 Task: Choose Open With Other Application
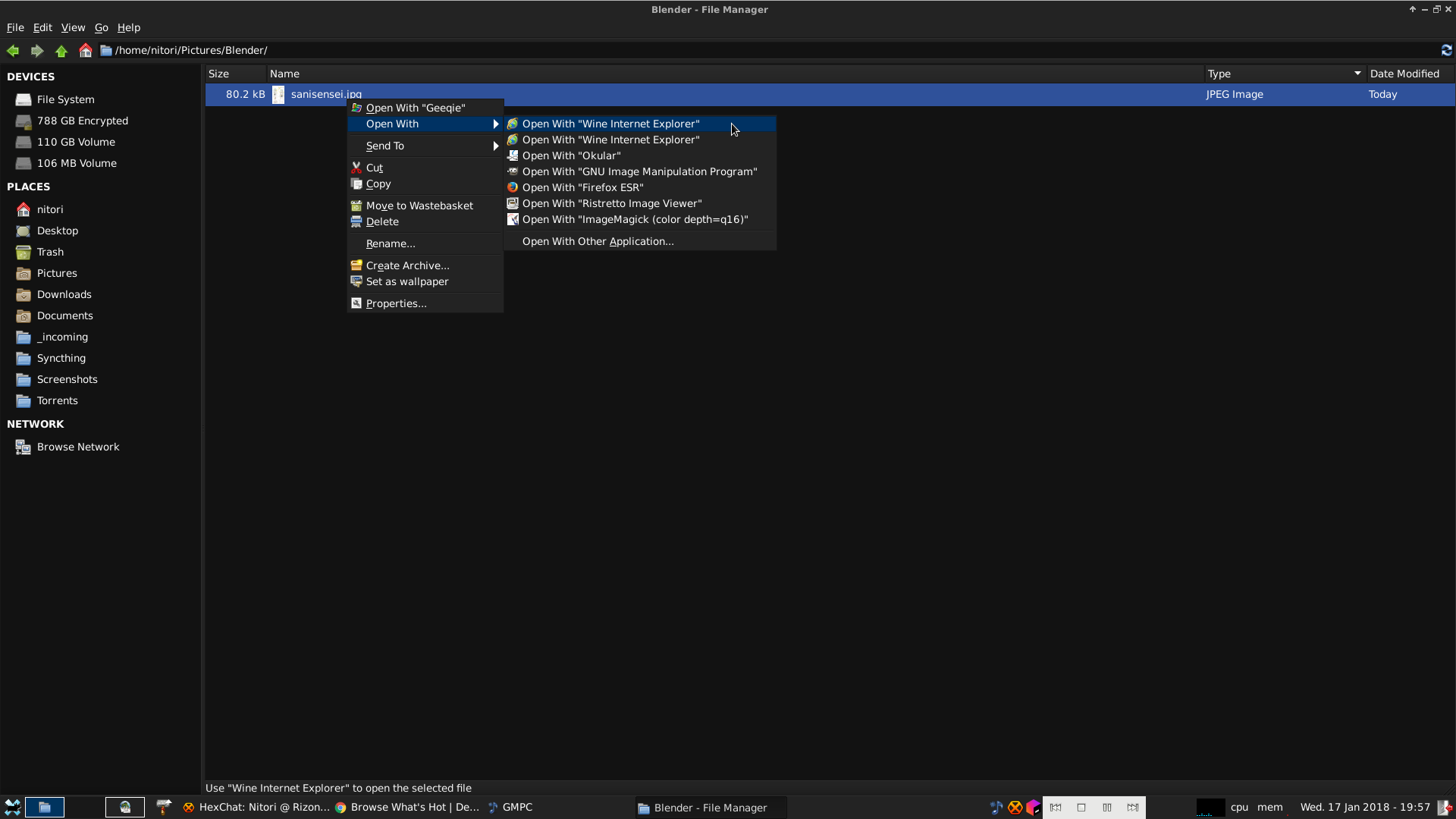point(598,241)
